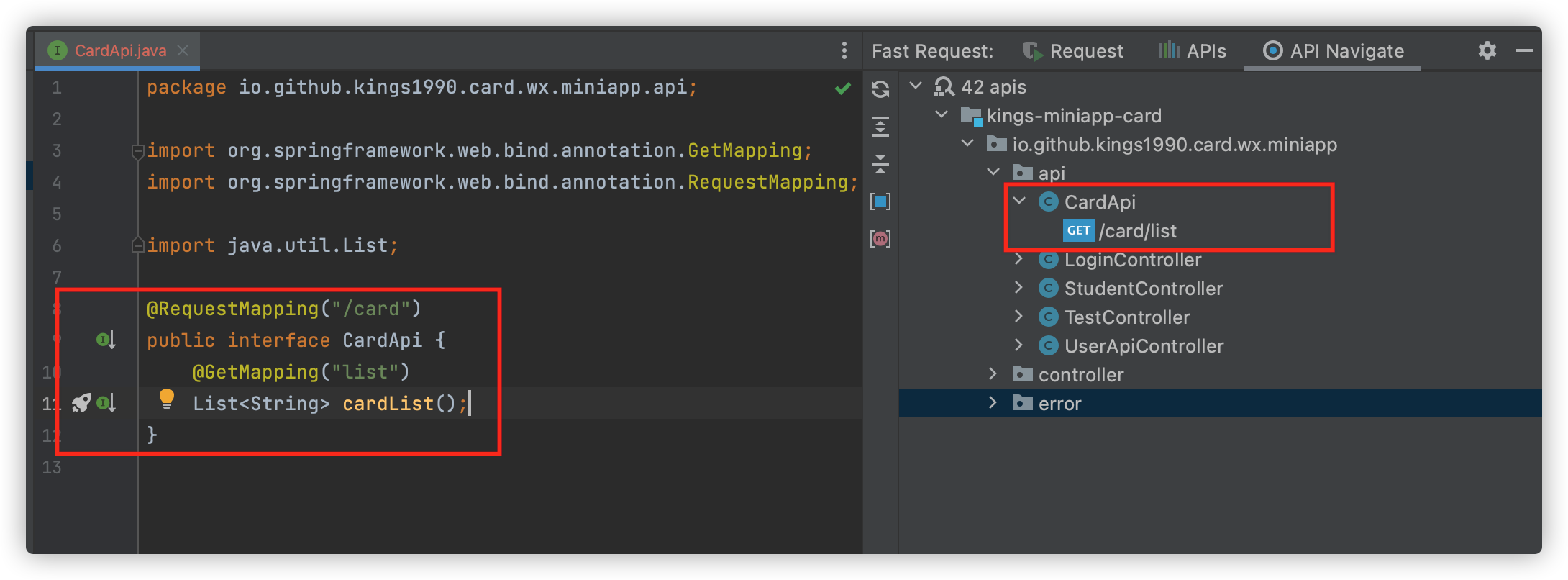This screenshot has width=1568, height=580.
Task: Open Fast Request settings gear
Action: (1487, 50)
